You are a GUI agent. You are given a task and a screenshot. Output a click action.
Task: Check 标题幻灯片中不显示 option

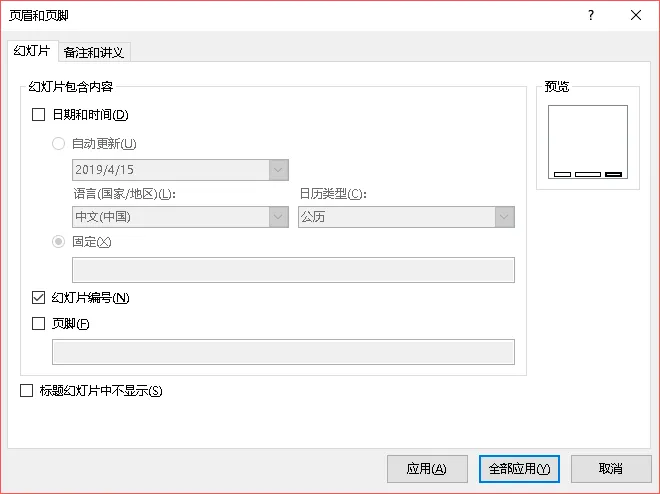pos(27,391)
